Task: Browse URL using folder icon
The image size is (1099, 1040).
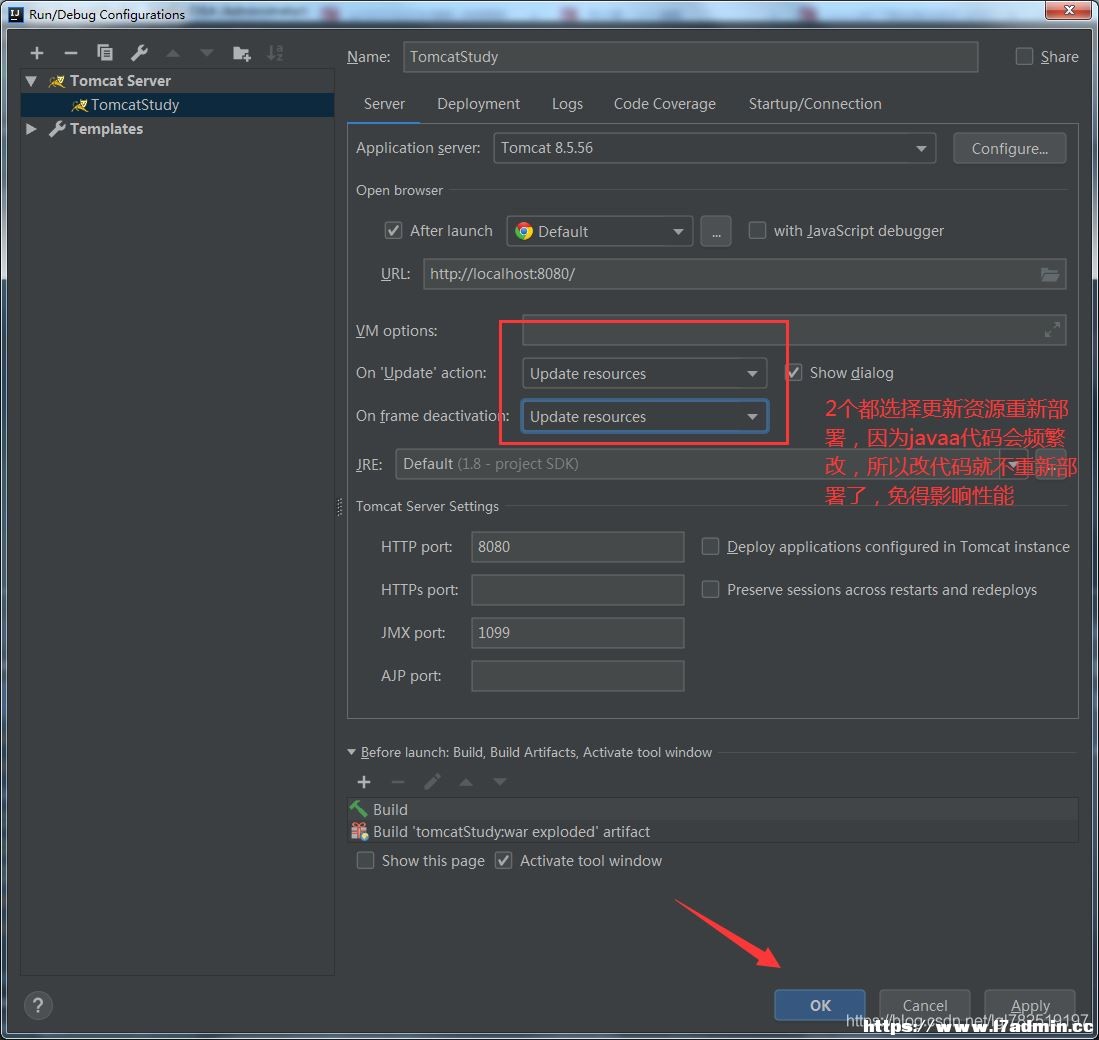Action: 1049,274
